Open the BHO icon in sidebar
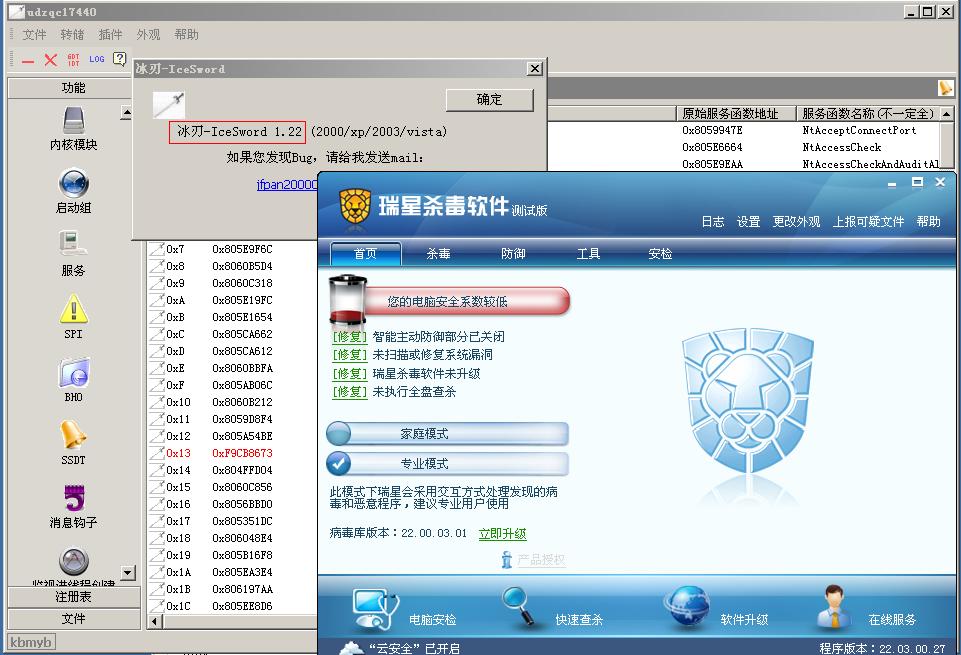This screenshot has width=961, height=655. [x=74, y=372]
